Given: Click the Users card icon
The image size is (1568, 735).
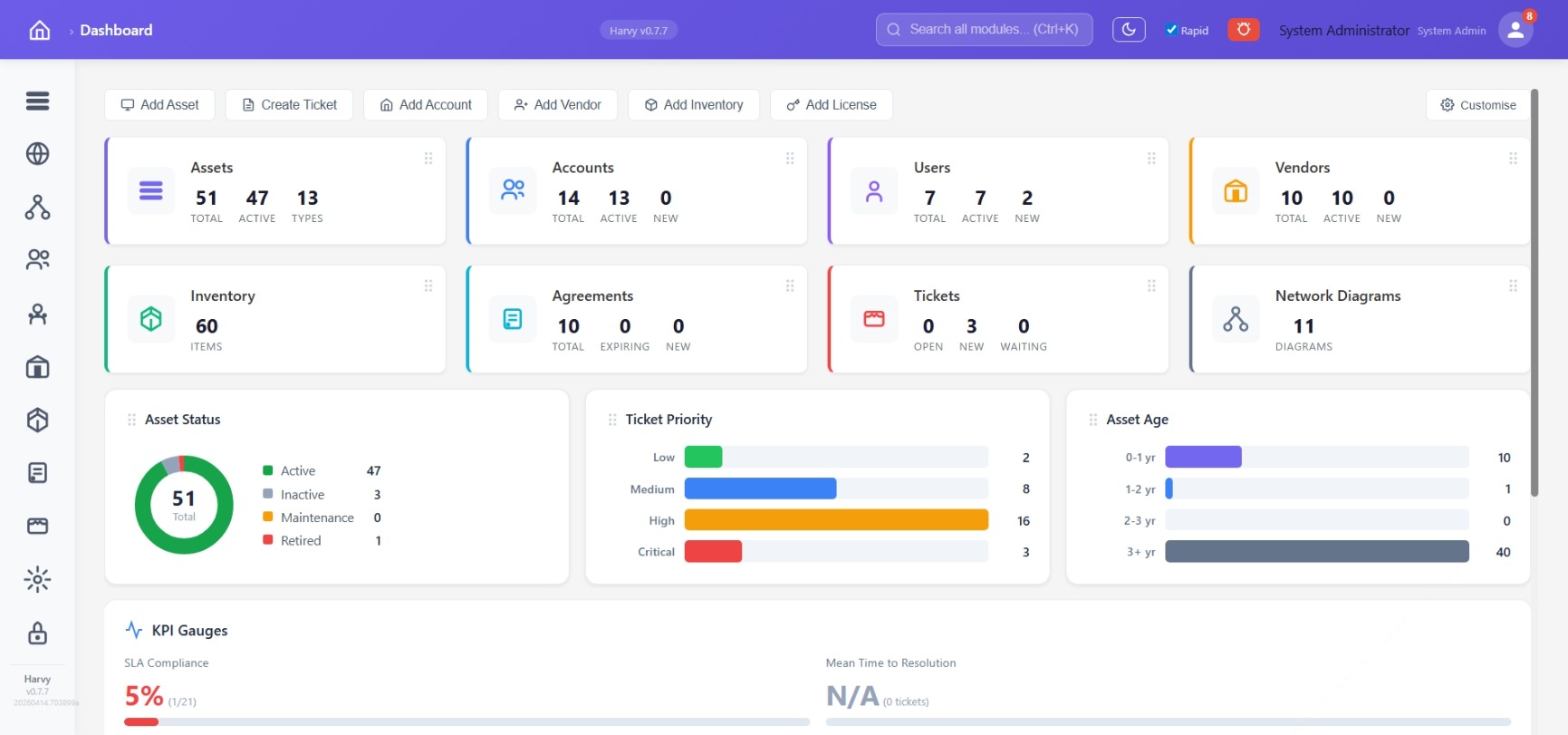Looking at the screenshot, I should coord(874,191).
